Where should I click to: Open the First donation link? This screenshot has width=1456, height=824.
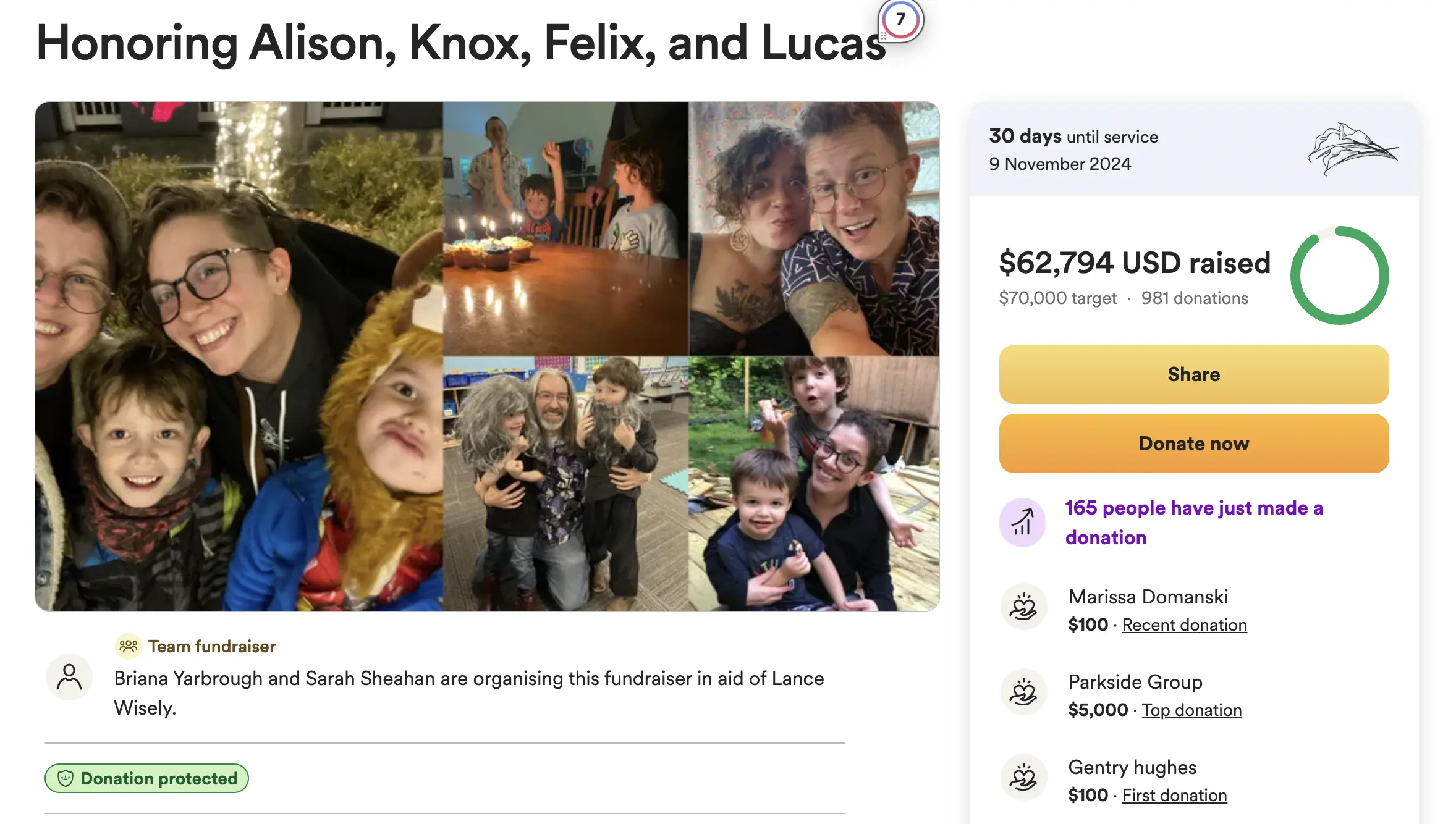(x=1174, y=796)
